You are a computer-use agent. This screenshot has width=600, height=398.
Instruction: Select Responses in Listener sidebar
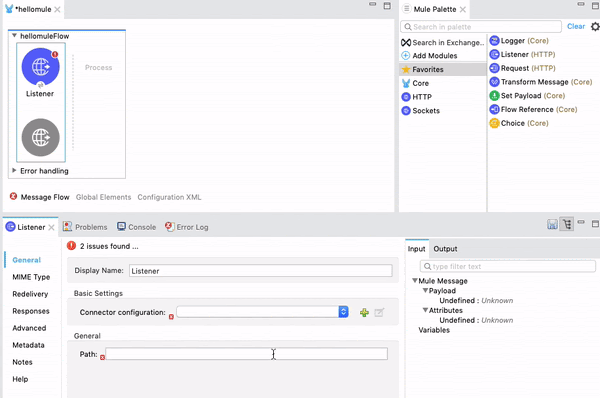click(x=31, y=311)
